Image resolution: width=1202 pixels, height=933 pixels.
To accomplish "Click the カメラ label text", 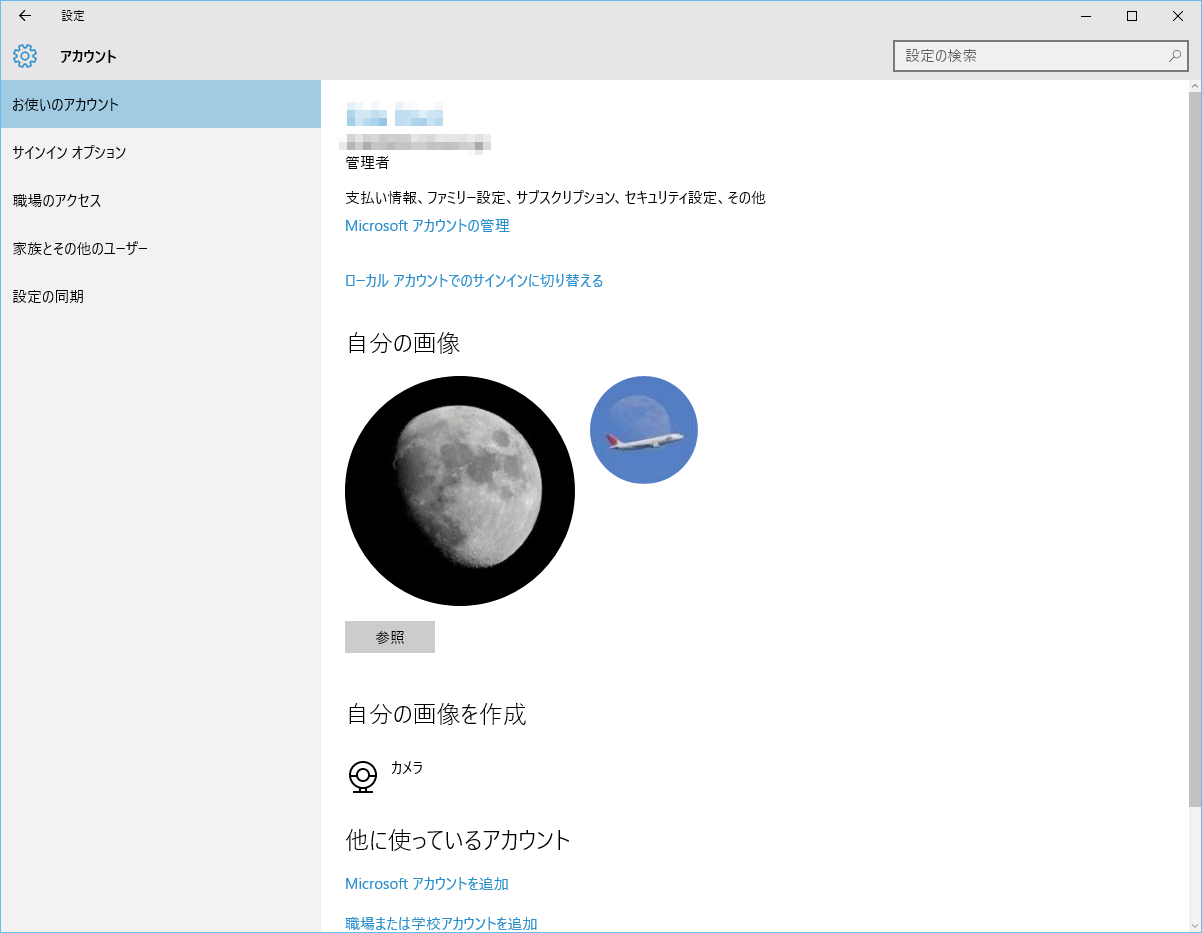I will (407, 768).
